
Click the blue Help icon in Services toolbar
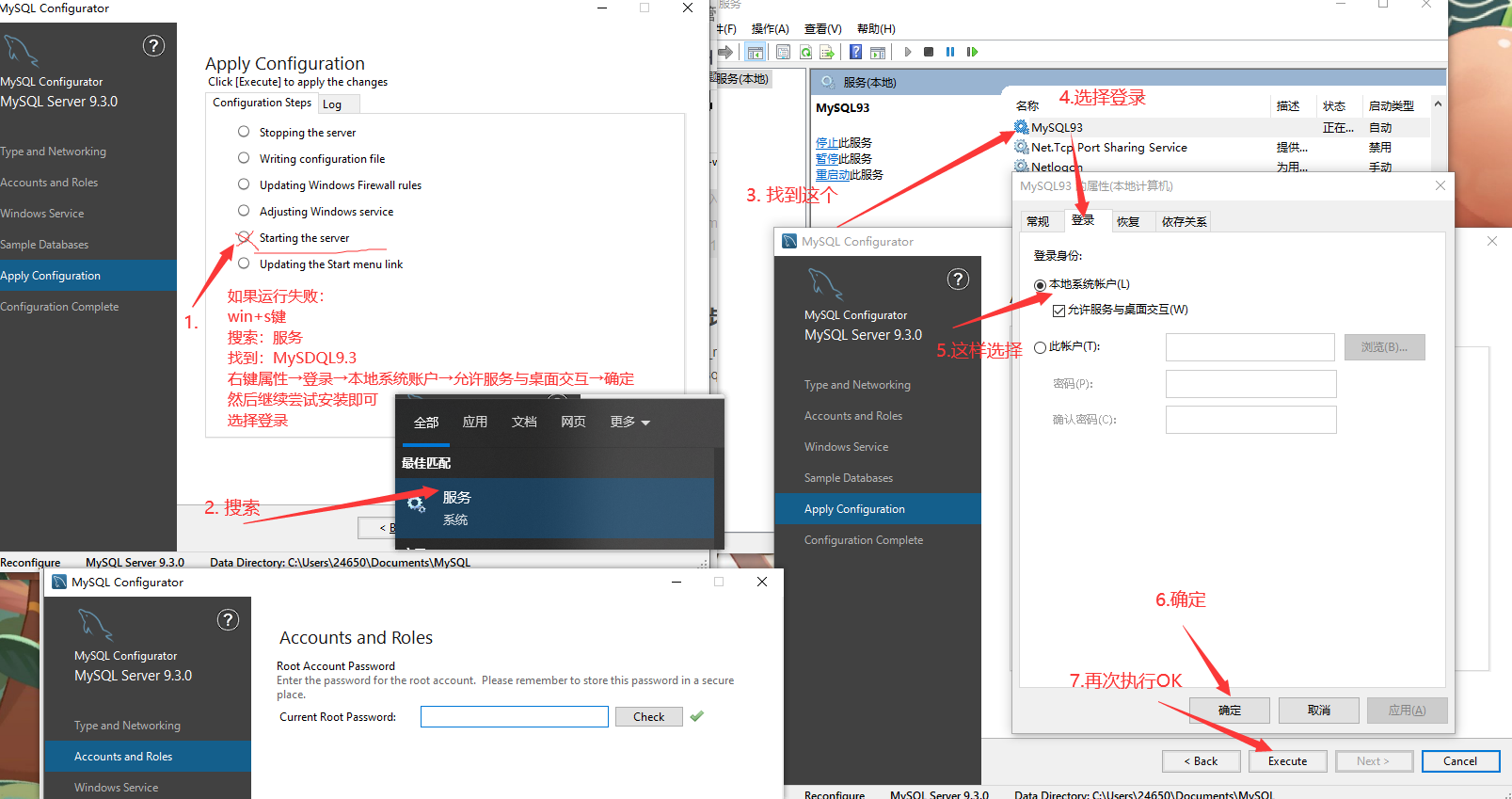855,52
